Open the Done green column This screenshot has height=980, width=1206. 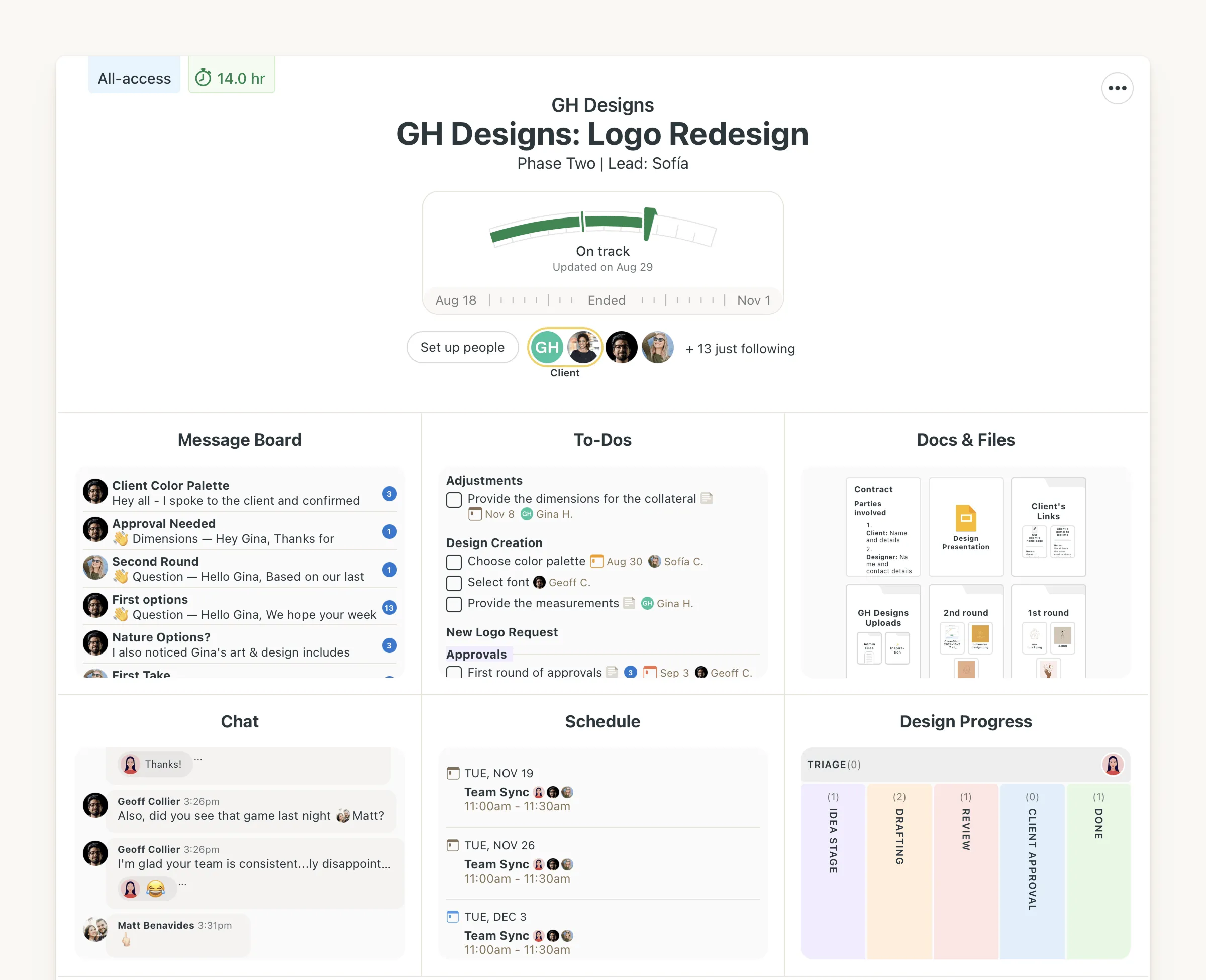pyautogui.click(x=1098, y=870)
